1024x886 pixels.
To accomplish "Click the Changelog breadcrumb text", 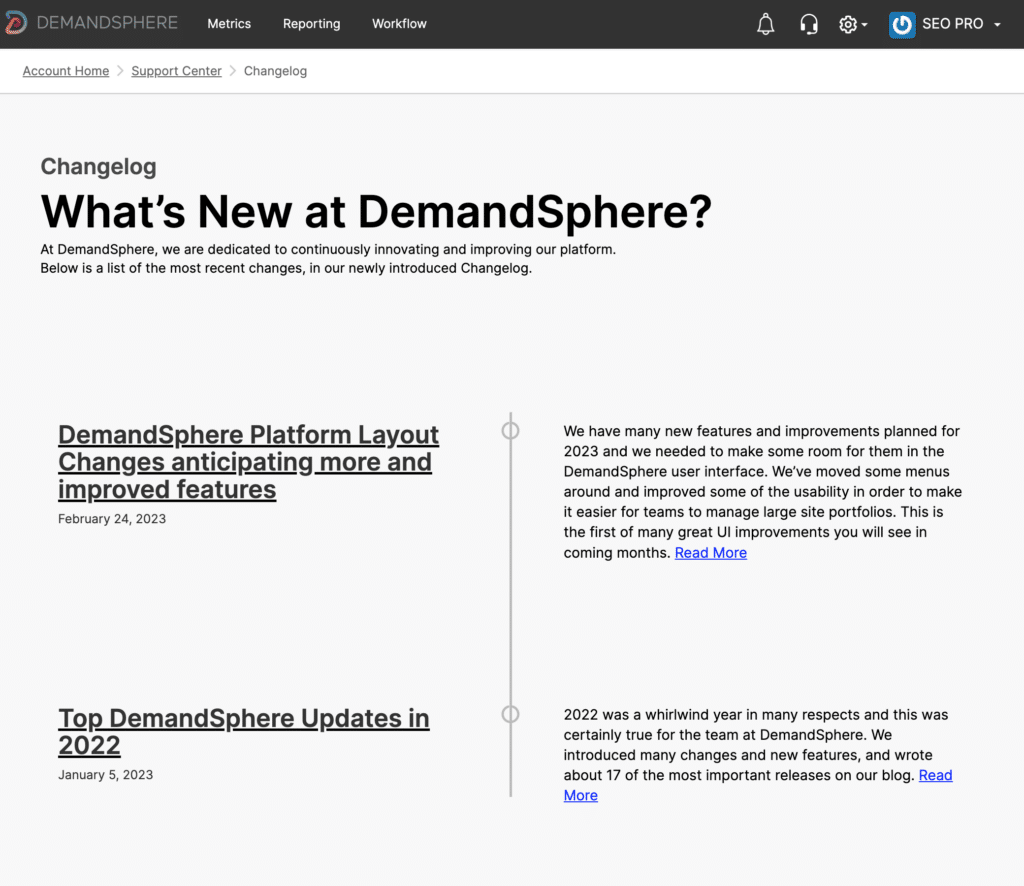I will (x=275, y=71).
